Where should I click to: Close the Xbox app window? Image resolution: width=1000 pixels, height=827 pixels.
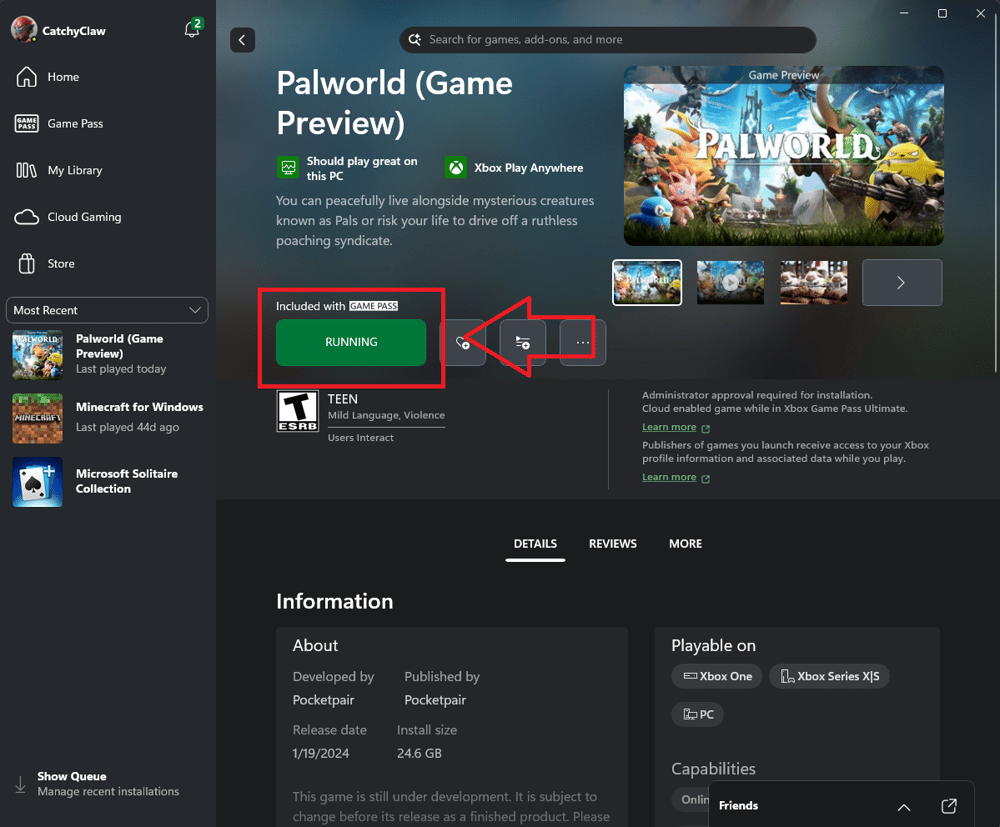[x=980, y=13]
